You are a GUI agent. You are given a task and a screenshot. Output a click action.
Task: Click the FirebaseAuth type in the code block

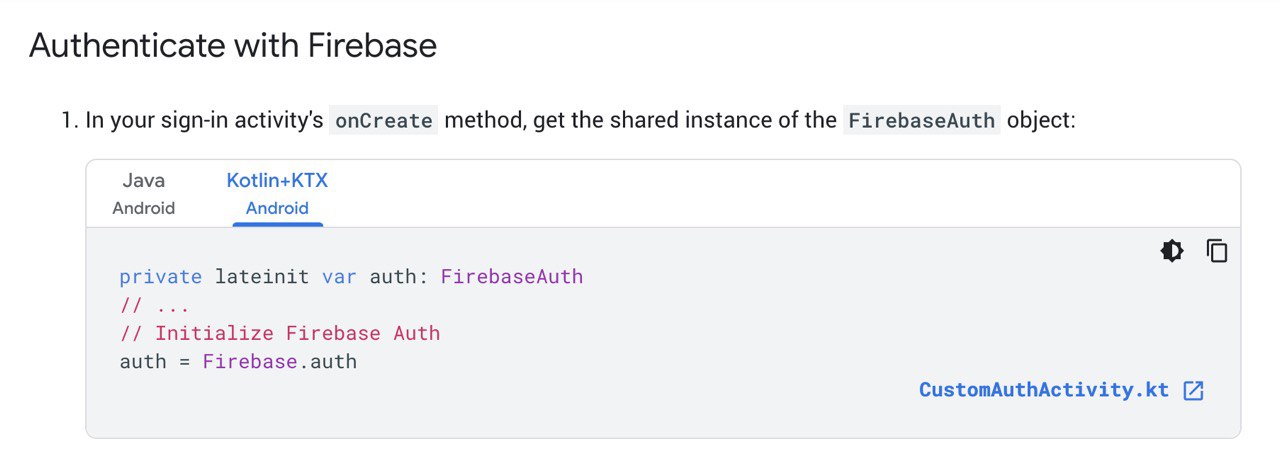click(x=512, y=276)
